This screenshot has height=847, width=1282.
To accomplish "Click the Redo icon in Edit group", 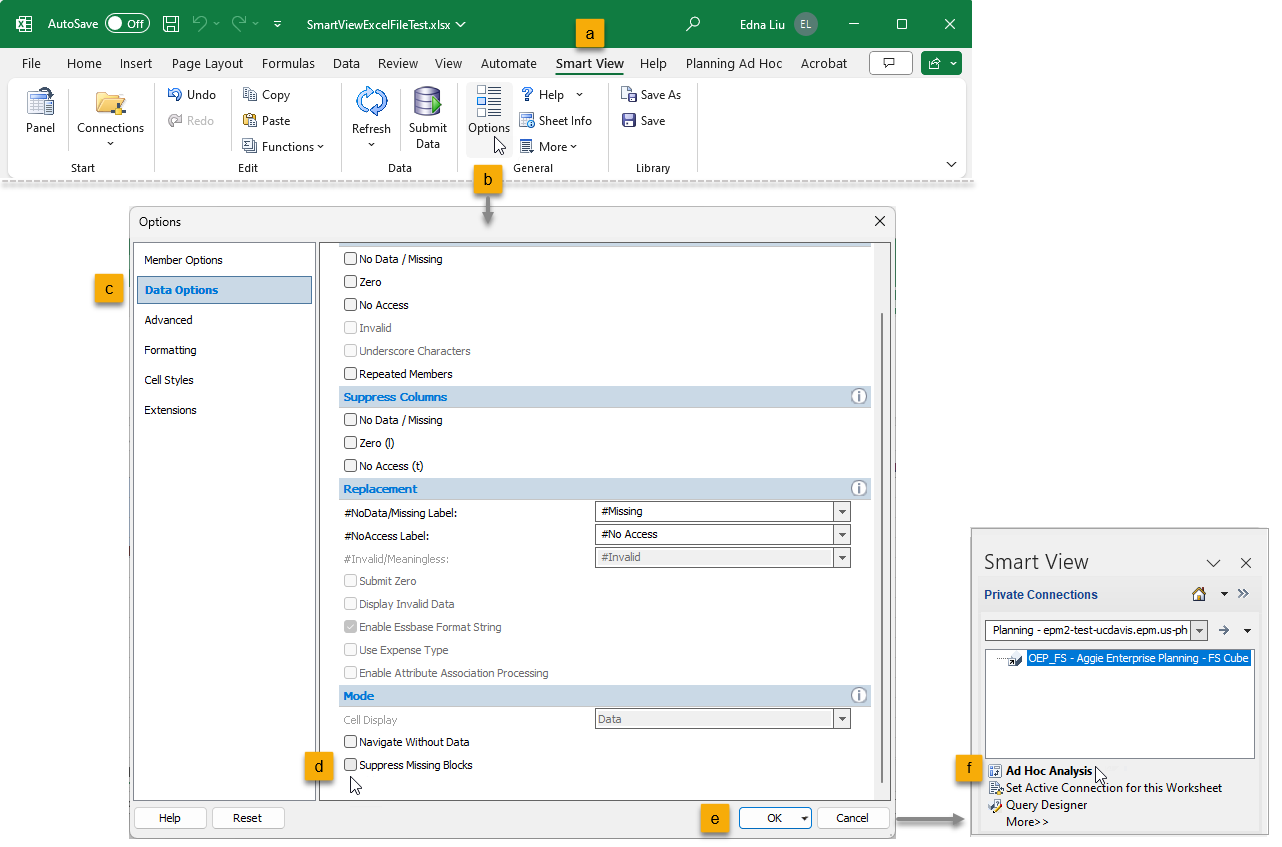I will coord(174,120).
